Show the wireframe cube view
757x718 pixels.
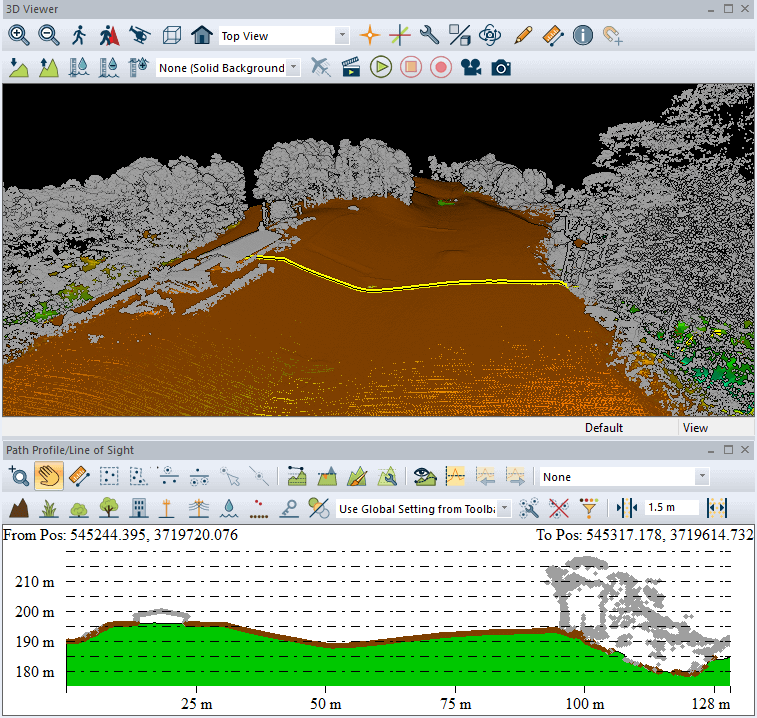click(171, 36)
